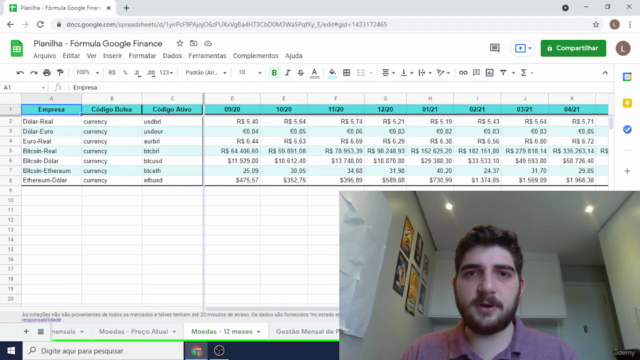
Task: Toggle bold formatting
Action: [274, 73]
